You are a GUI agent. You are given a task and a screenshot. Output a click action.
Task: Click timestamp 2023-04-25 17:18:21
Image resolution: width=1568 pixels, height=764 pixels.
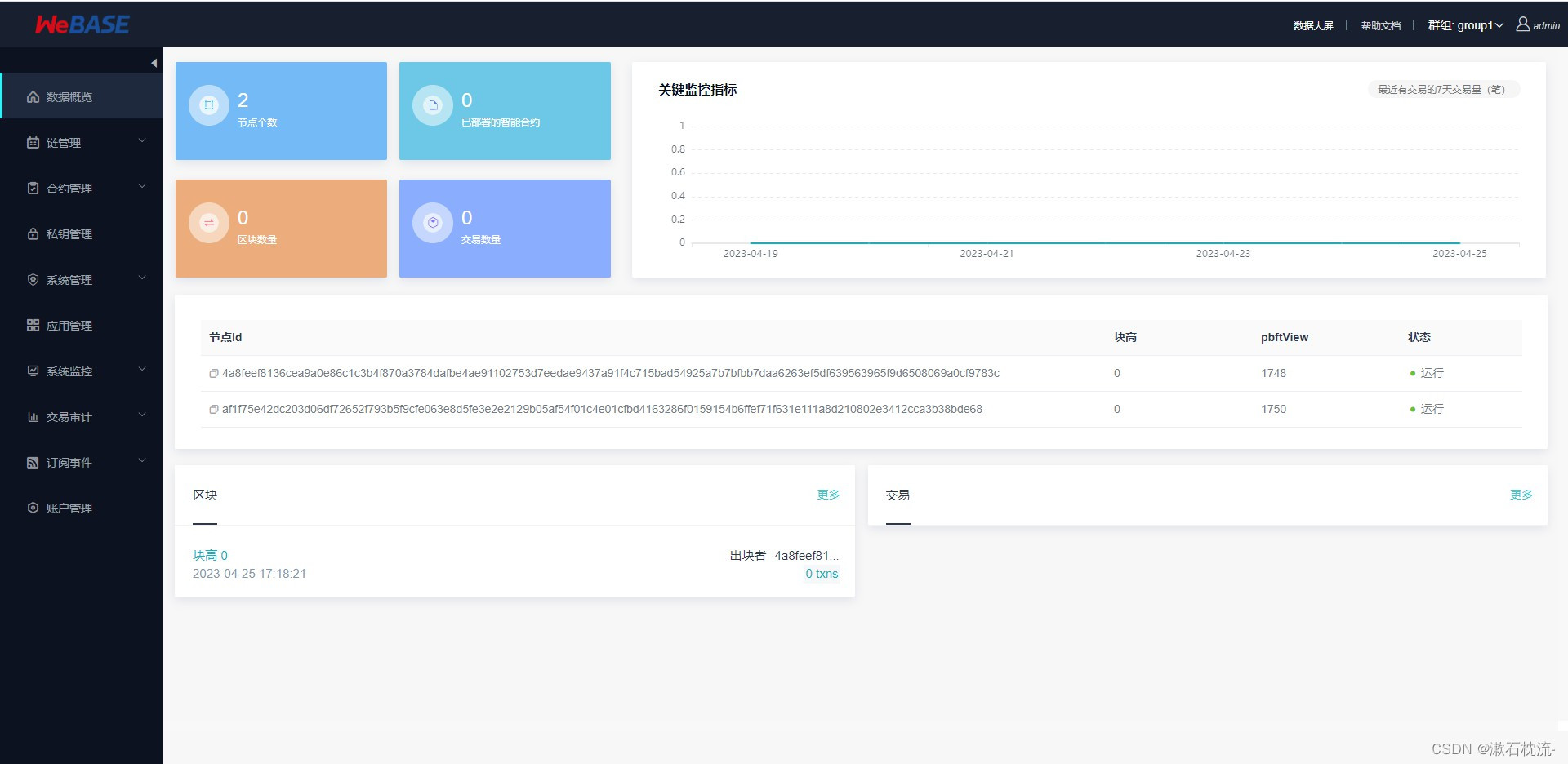249,574
